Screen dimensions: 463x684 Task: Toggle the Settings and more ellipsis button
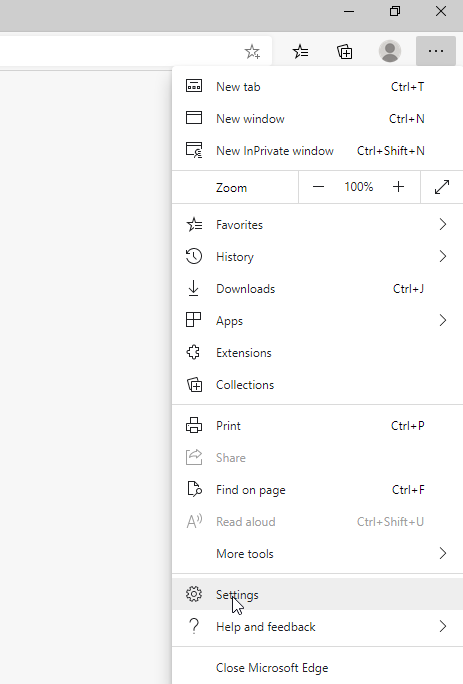point(436,51)
